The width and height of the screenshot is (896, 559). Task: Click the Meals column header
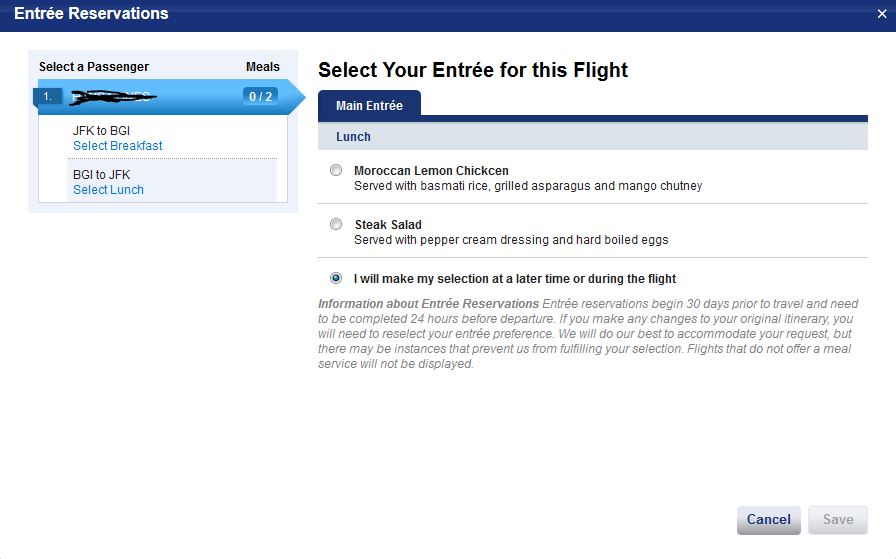pyautogui.click(x=263, y=67)
